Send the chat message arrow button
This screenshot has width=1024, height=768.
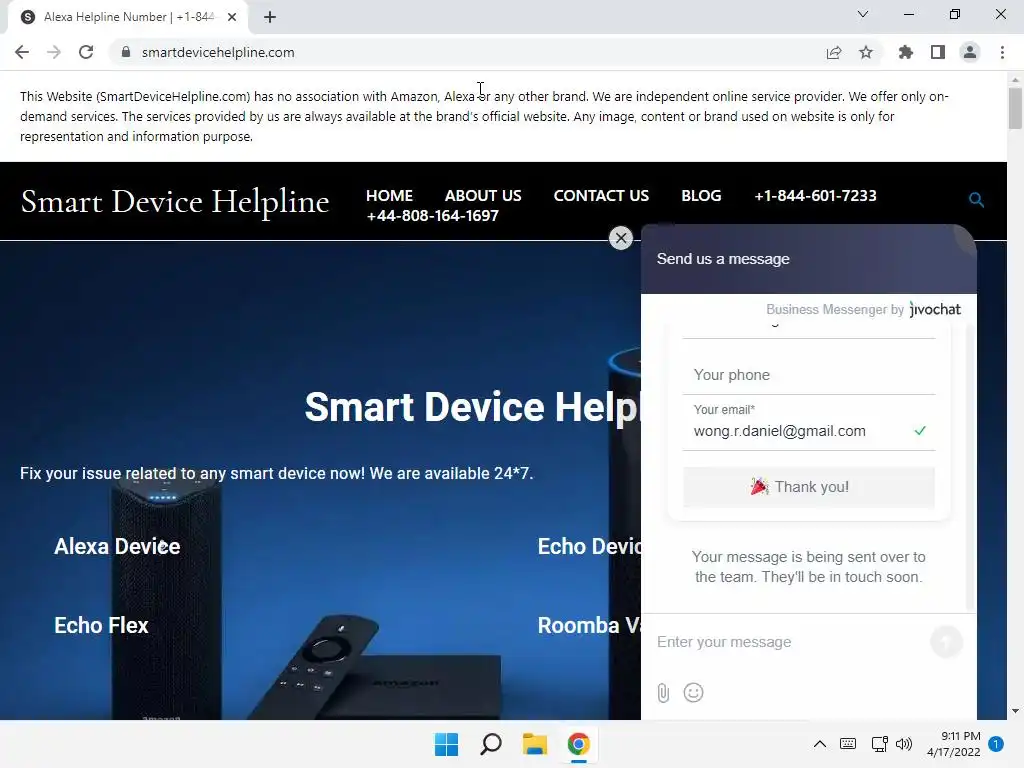pos(946,641)
